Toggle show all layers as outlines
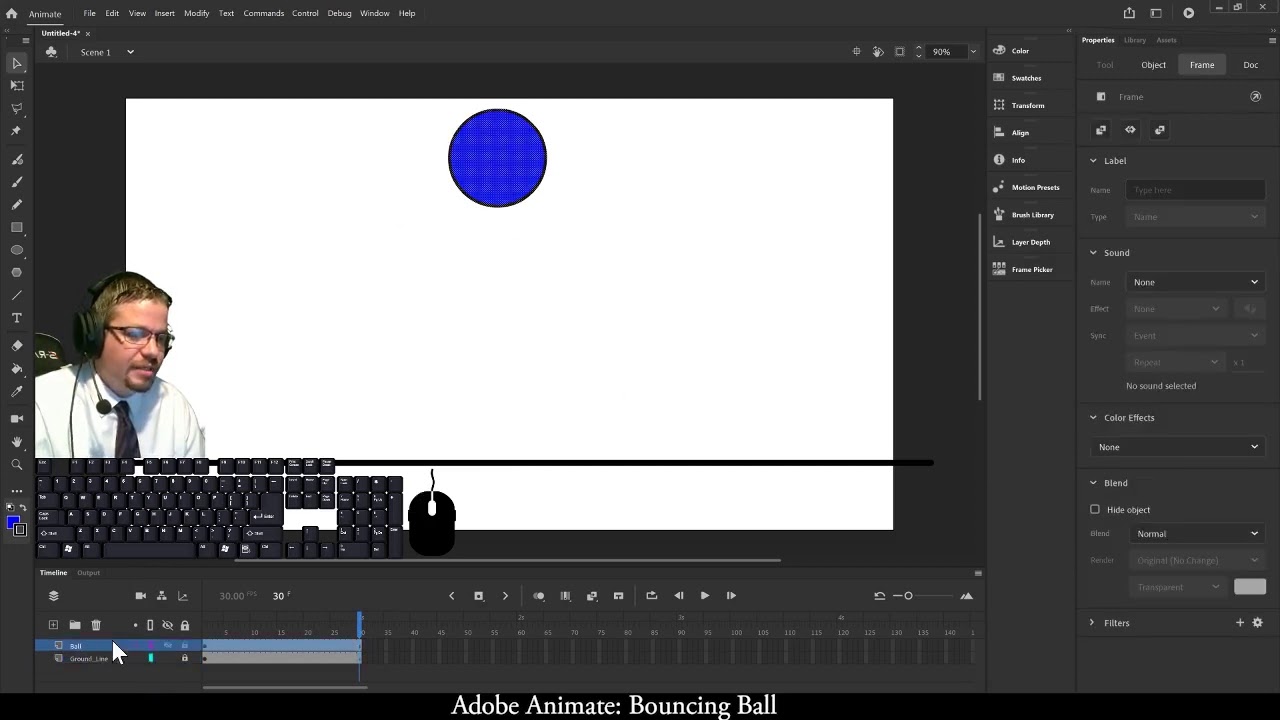The width and height of the screenshot is (1280, 720). (150, 625)
